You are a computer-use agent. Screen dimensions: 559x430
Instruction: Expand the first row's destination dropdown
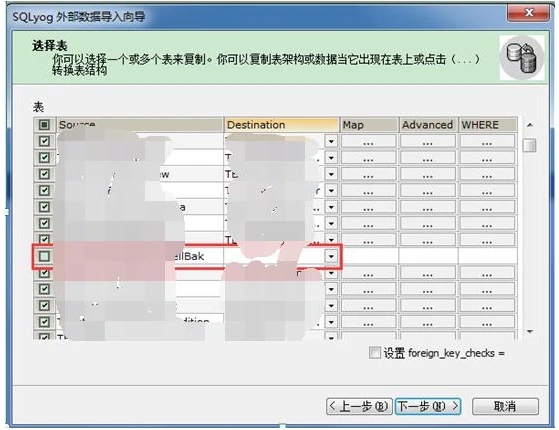(x=331, y=142)
